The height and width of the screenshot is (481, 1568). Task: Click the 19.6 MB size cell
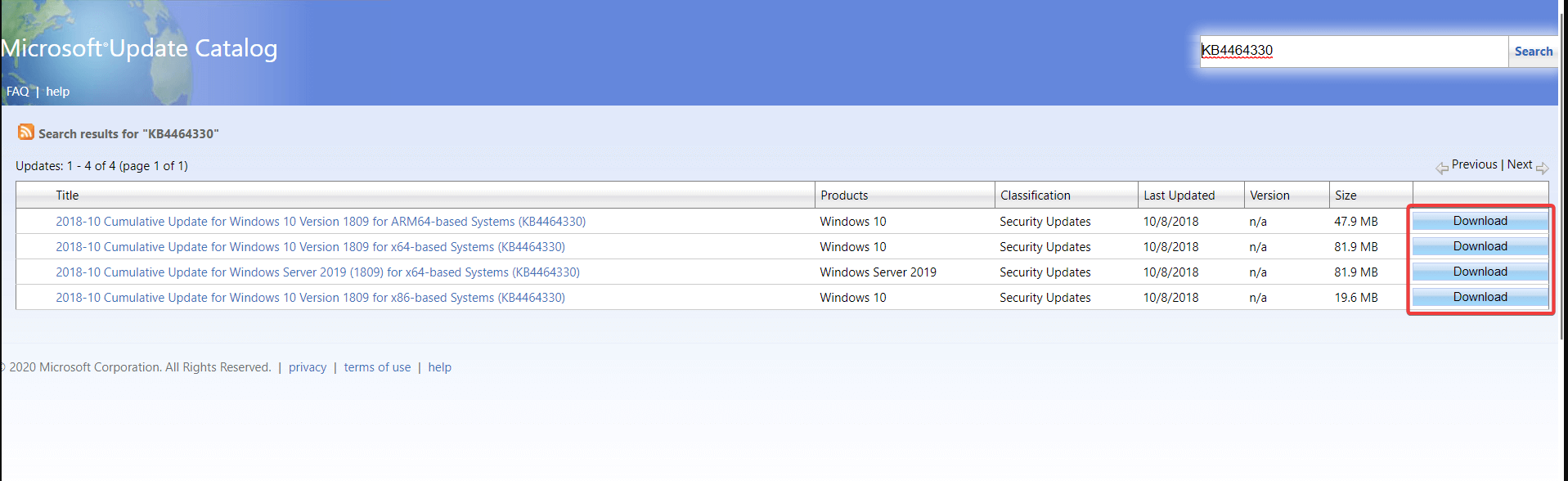(x=1355, y=298)
